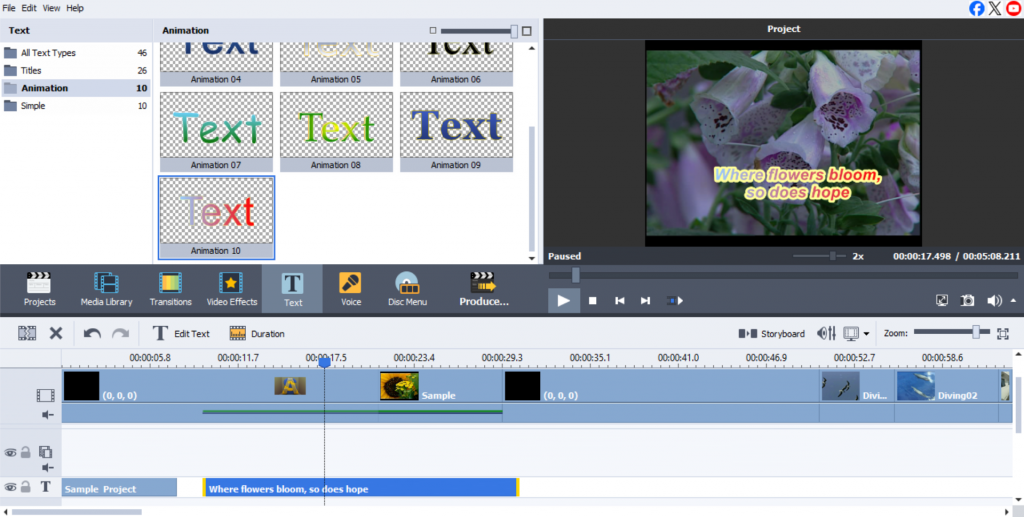Toggle visibility of the text track

point(10,487)
